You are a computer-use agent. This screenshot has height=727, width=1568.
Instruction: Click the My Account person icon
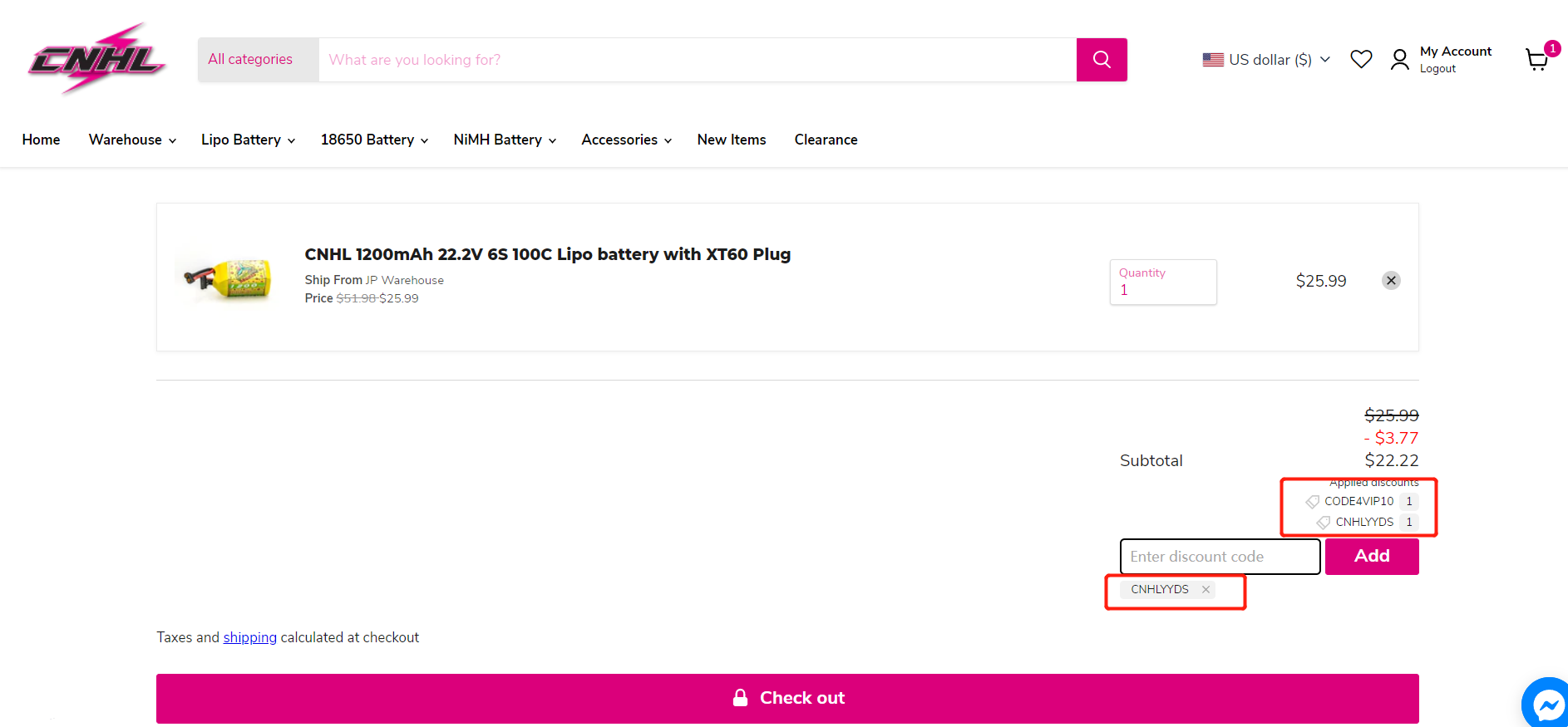1399,60
